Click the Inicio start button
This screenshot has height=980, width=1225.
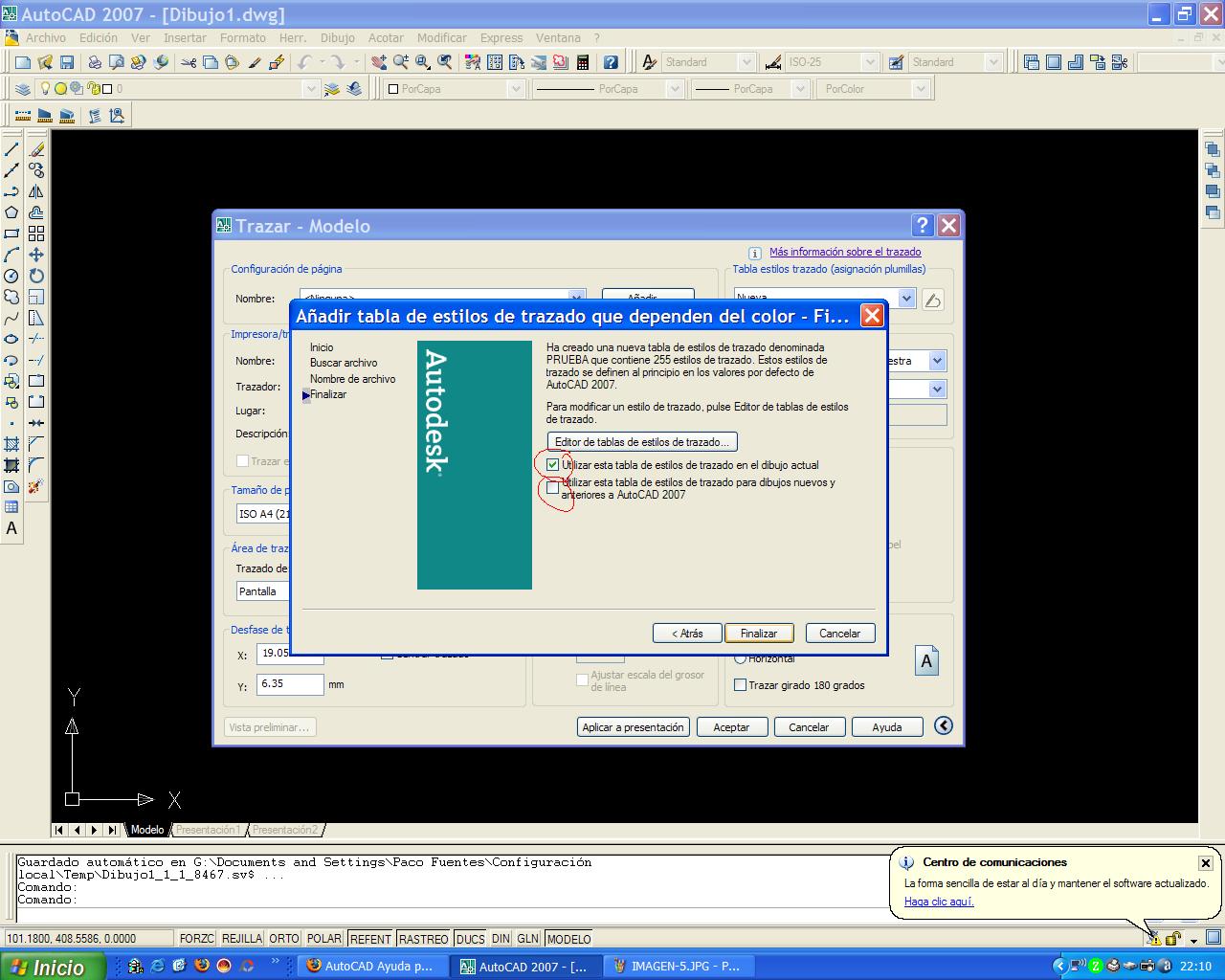pyautogui.click(x=52, y=967)
